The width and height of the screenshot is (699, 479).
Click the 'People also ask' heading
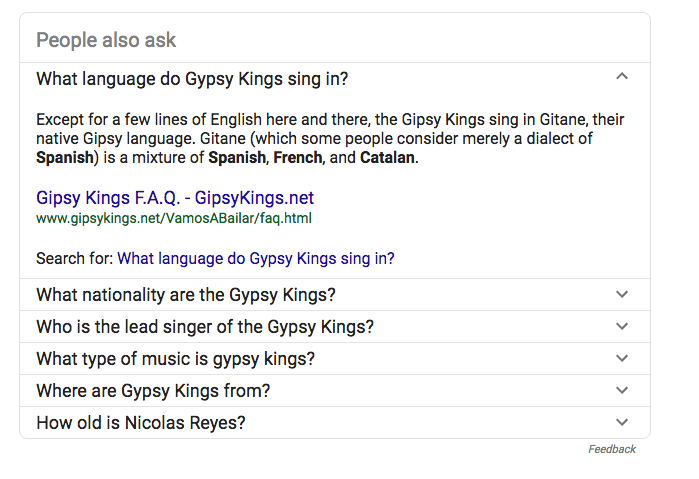coord(106,40)
